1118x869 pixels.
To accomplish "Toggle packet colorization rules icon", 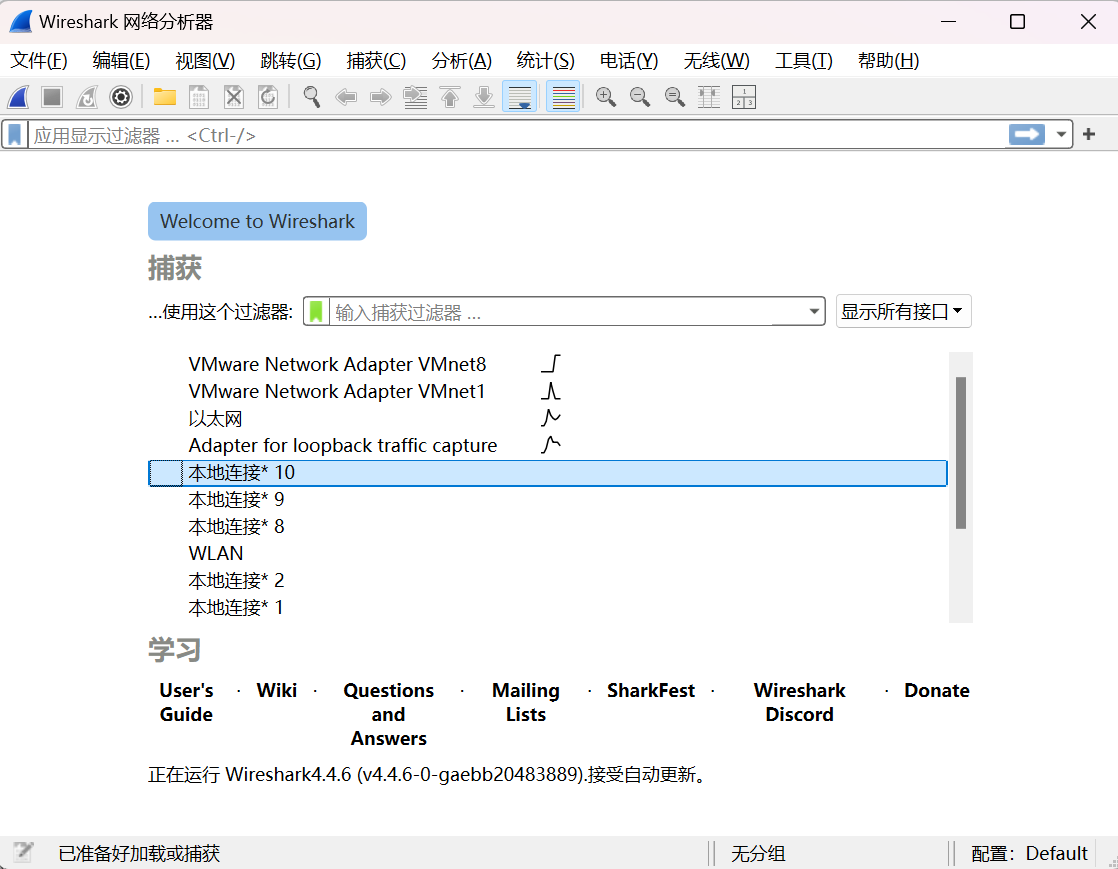I will (x=563, y=97).
